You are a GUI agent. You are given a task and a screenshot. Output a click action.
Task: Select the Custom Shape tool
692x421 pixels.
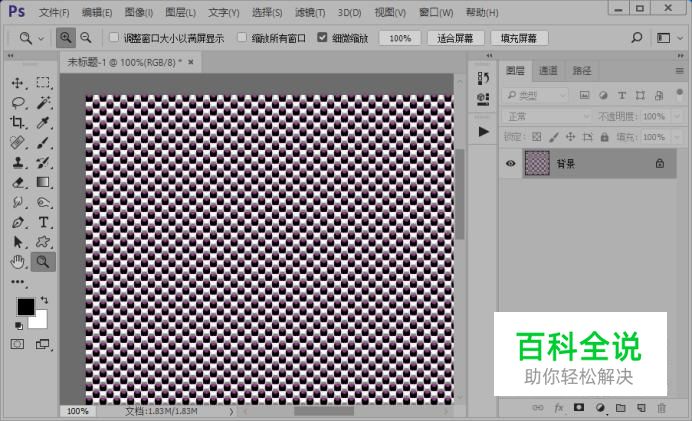(43, 242)
